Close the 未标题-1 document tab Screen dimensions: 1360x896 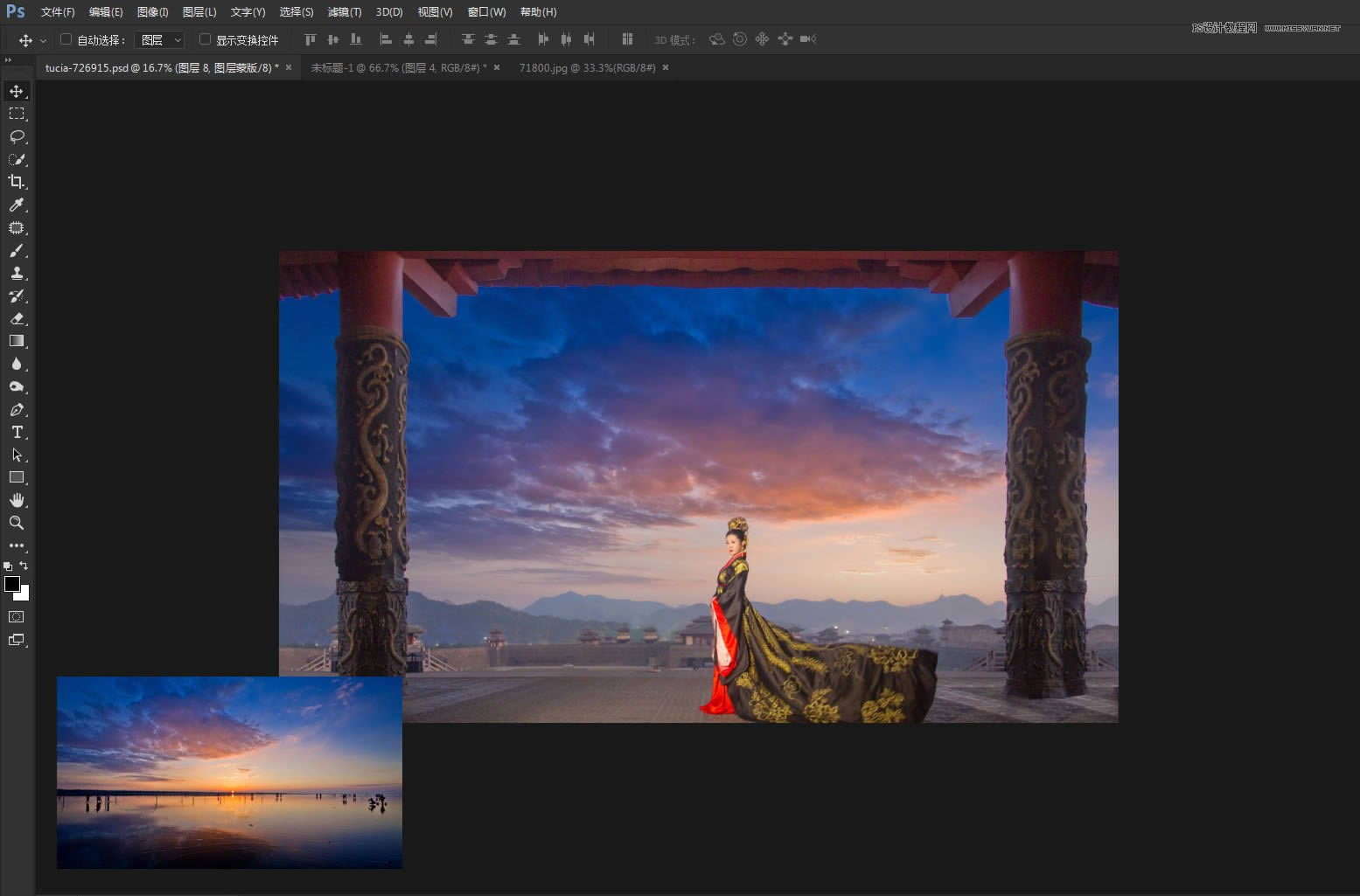[497, 67]
